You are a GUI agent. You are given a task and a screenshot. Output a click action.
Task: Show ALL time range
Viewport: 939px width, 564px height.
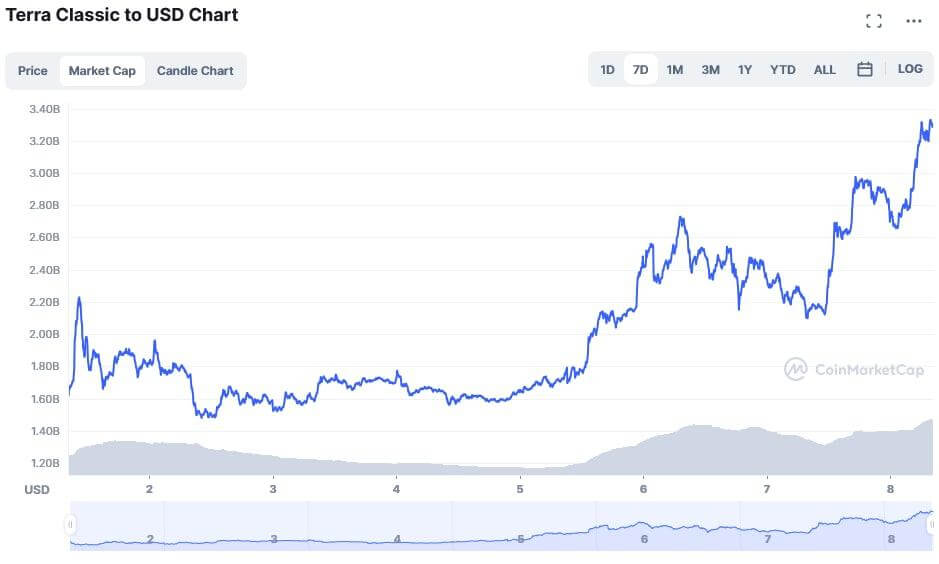824,70
